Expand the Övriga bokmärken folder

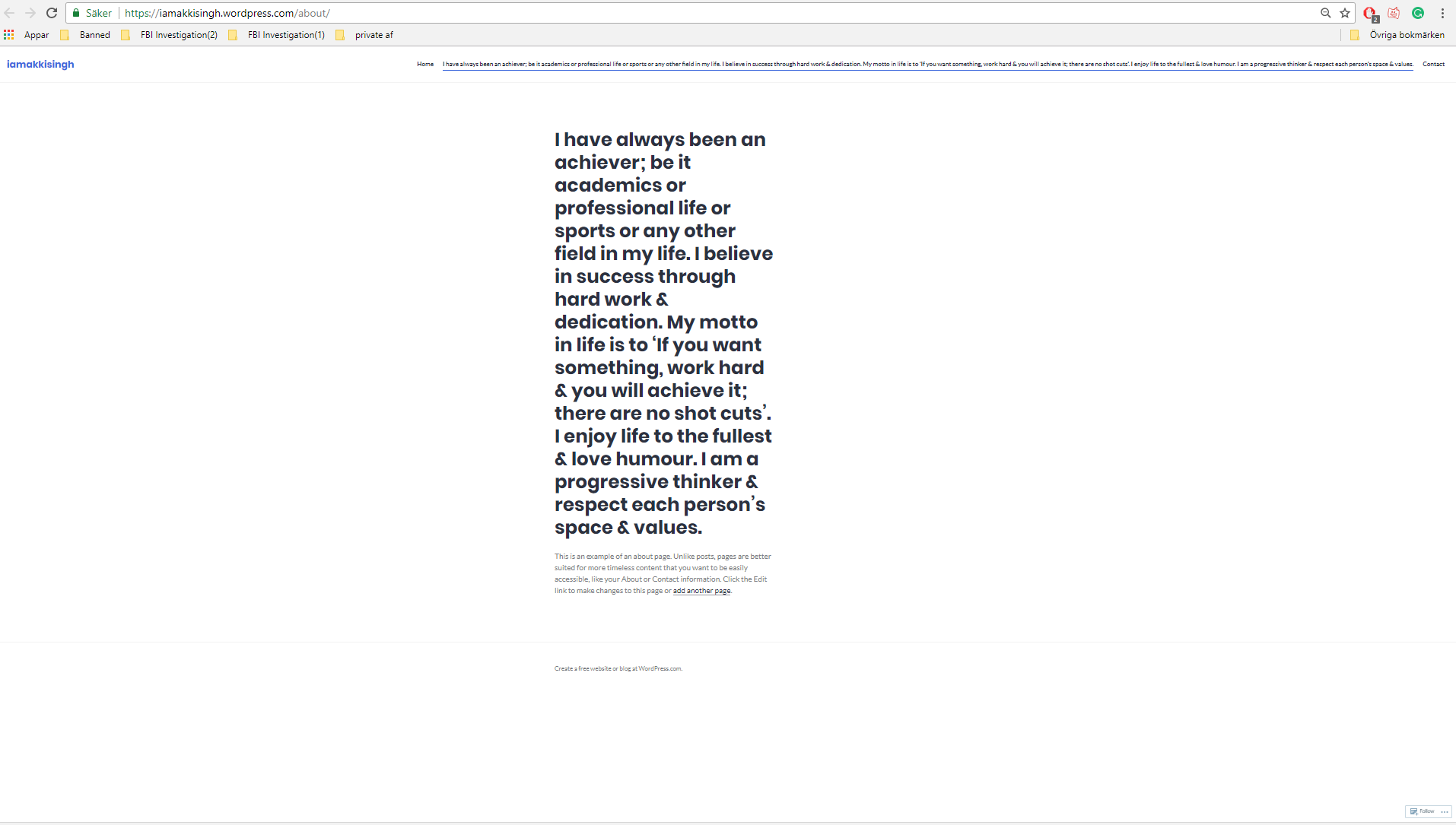pos(1397,35)
